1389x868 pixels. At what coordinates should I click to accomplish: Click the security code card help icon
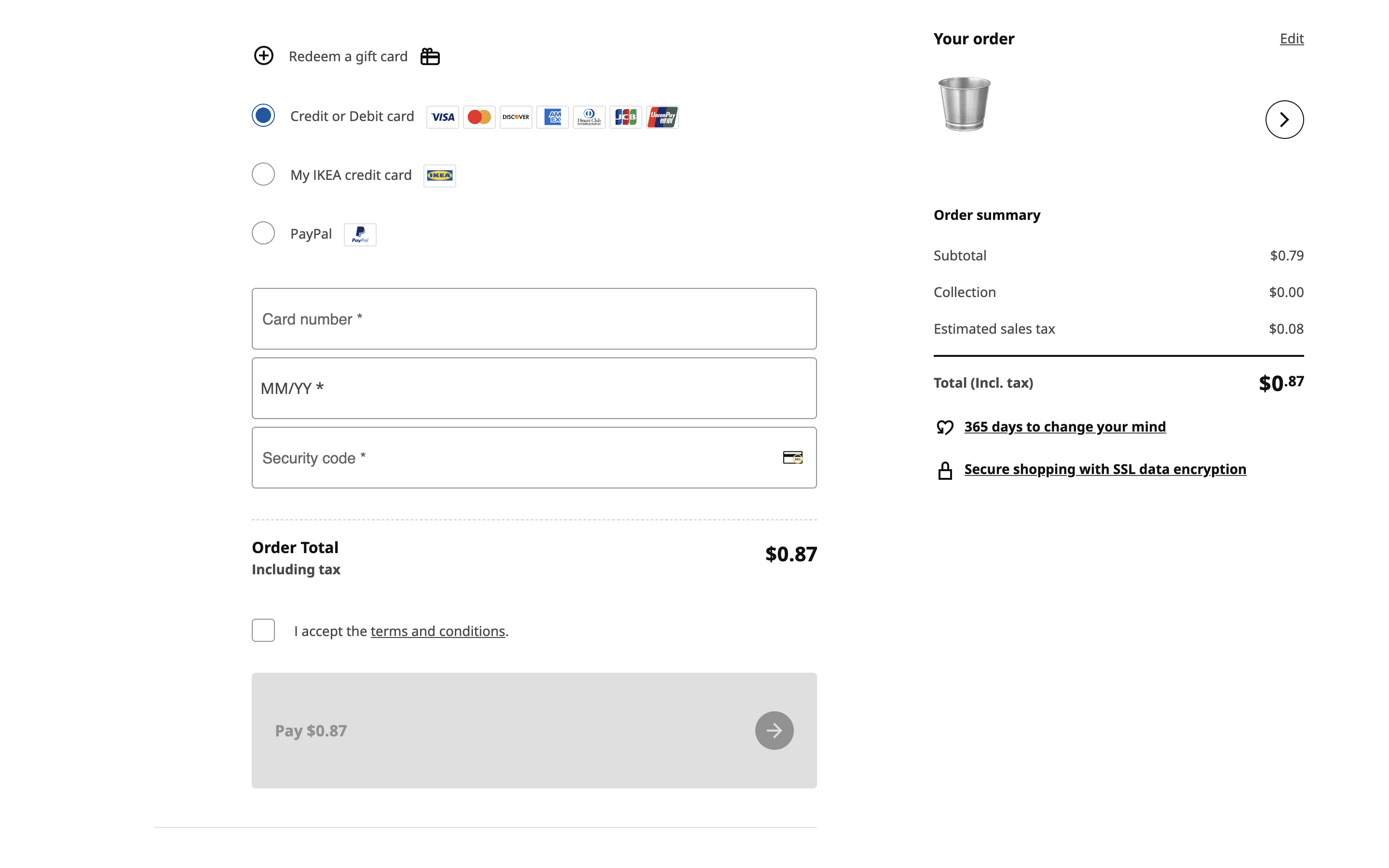[x=793, y=458]
